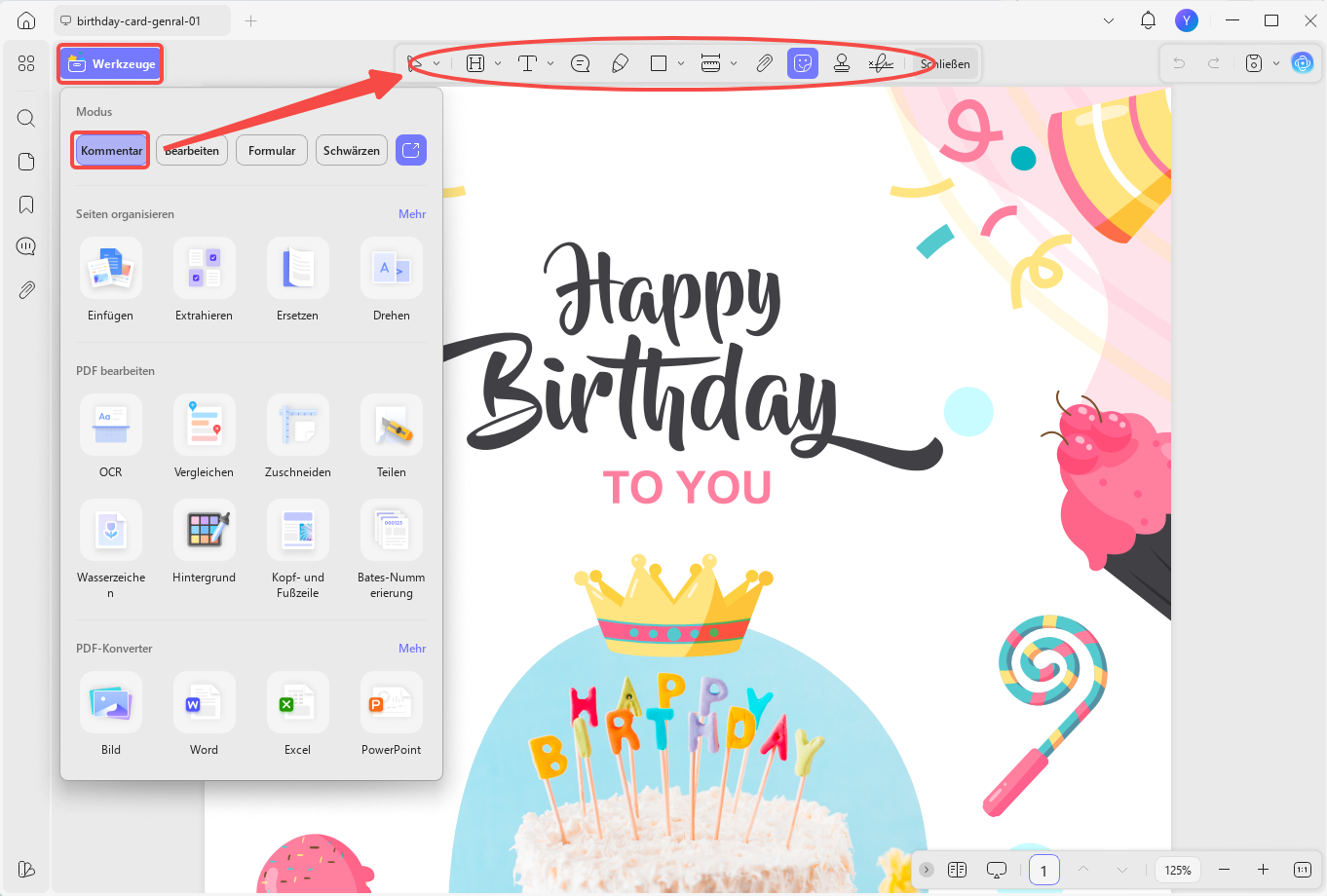Viewport: 1327px width, 896px height.
Task: Select the measurement ruler tool
Action: coord(710,63)
